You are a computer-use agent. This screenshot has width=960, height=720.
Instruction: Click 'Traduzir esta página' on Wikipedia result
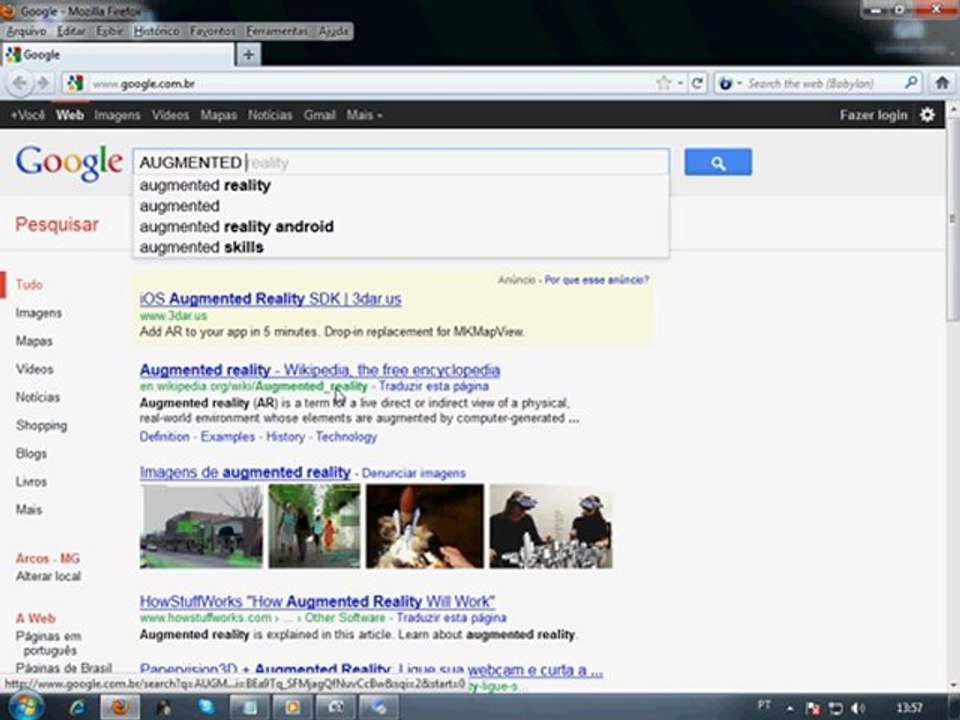pyautogui.click(x=433, y=386)
